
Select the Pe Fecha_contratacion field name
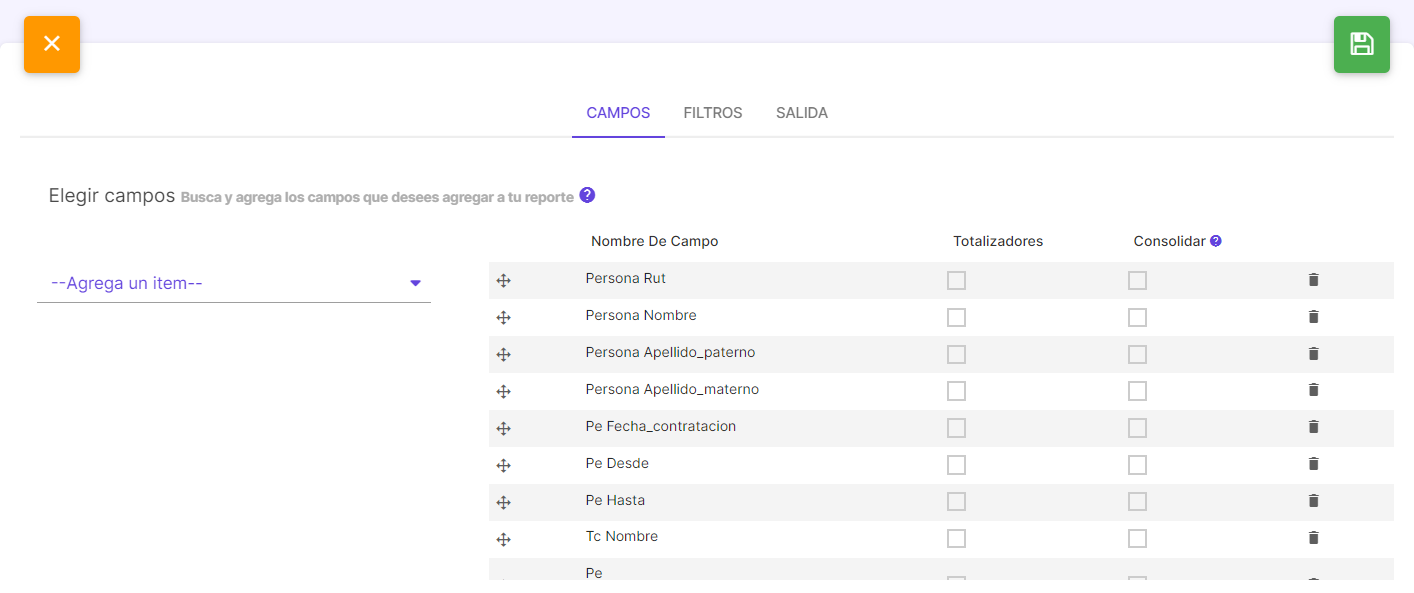(x=661, y=426)
